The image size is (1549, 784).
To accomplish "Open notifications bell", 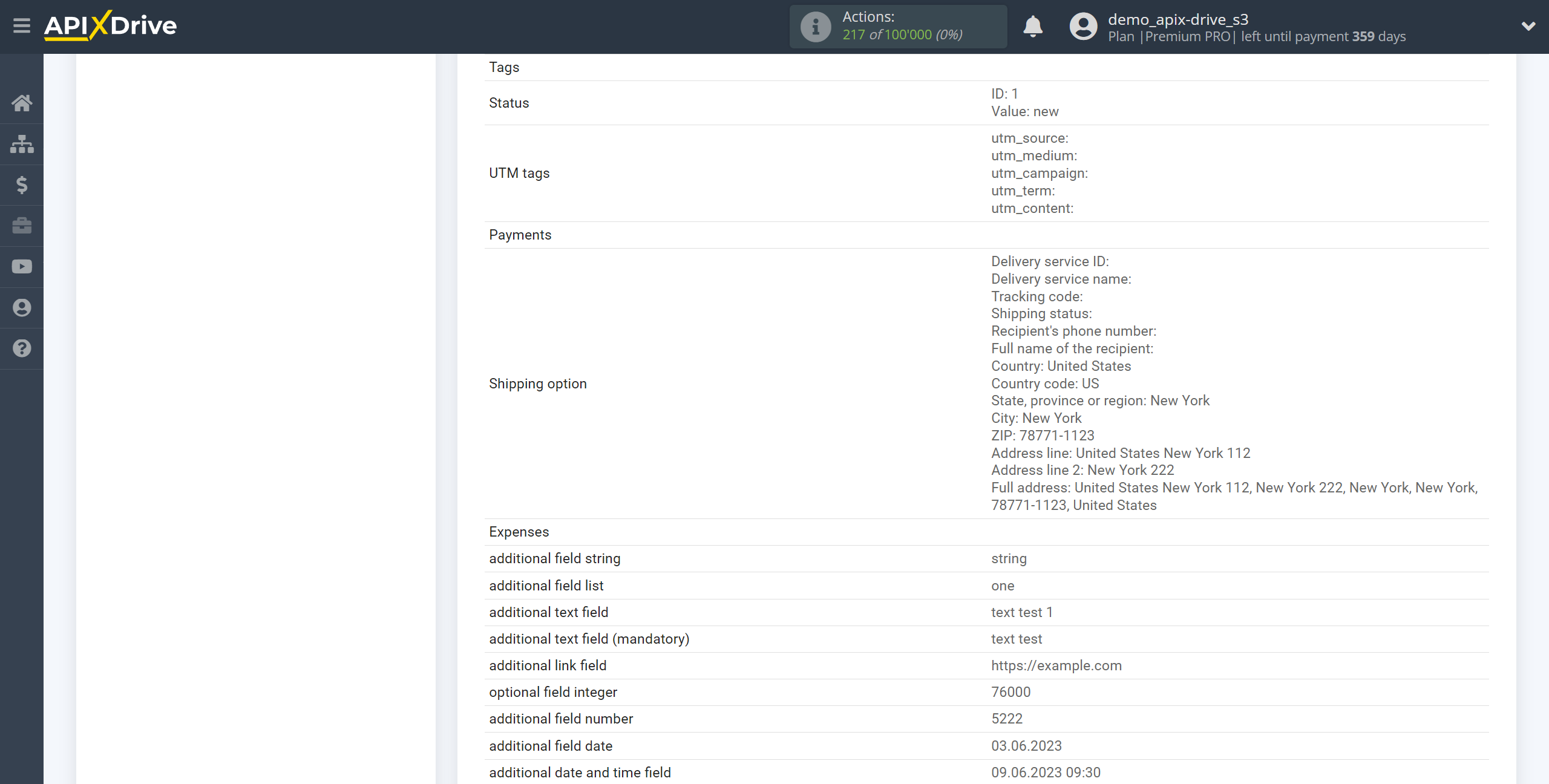I will (x=1033, y=27).
